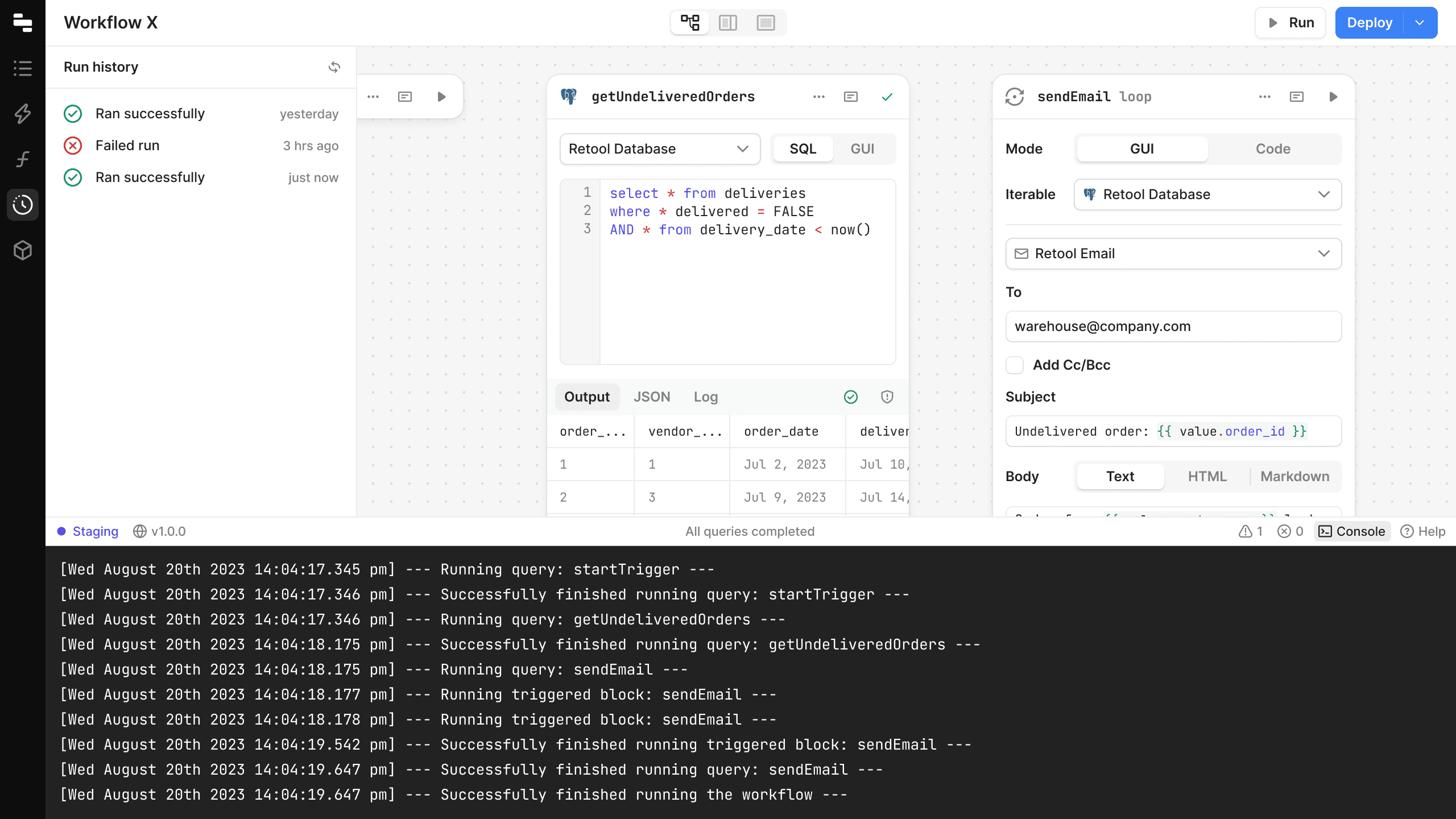Image resolution: width=1456 pixels, height=819 pixels.
Task: Collapse the getUndeliveredOrders block
Action: click(x=851, y=97)
